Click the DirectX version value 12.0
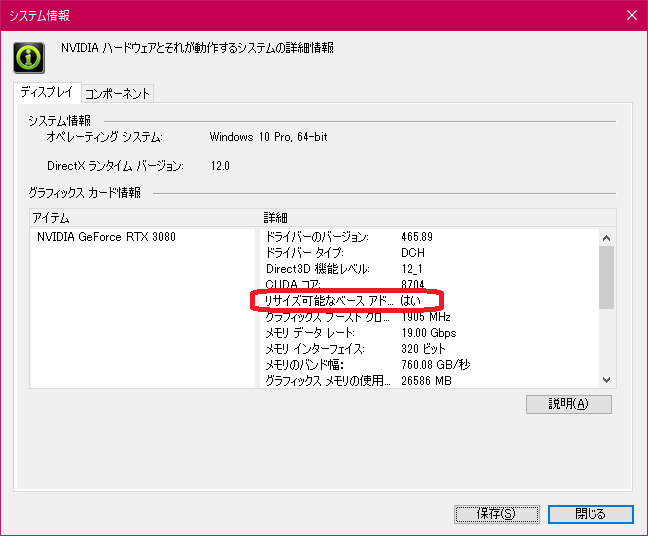Viewport: 648px width, 536px height. point(220,166)
